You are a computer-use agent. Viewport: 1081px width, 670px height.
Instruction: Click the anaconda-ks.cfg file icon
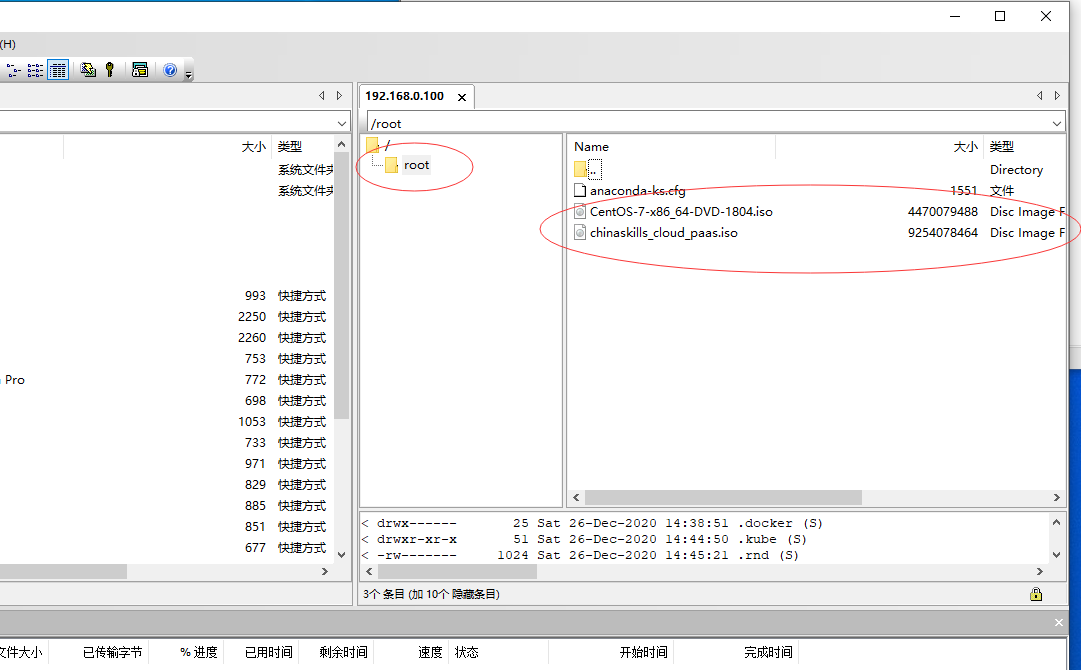point(580,191)
